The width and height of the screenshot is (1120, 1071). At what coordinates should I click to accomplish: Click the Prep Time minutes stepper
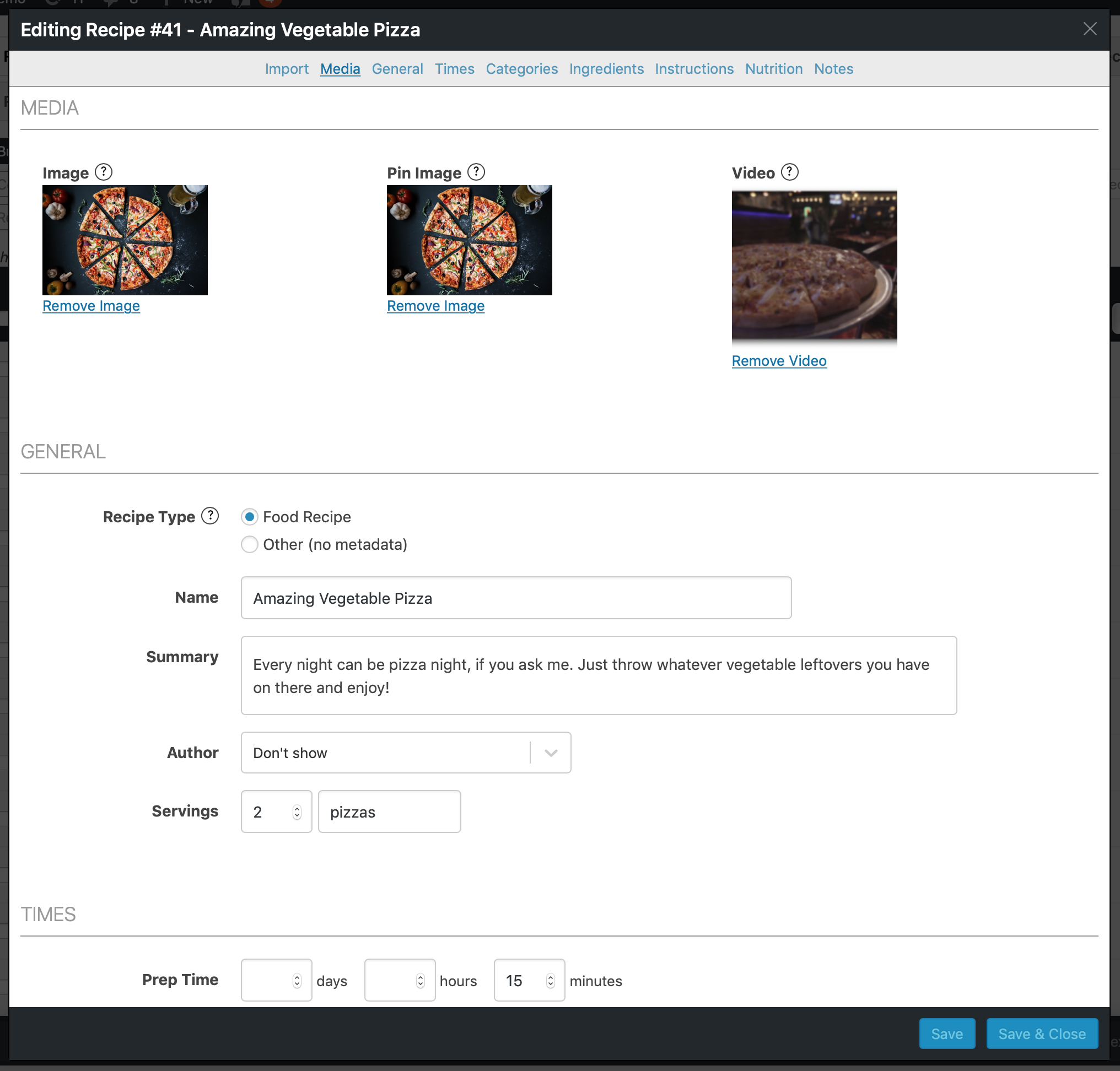pos(550,980)
